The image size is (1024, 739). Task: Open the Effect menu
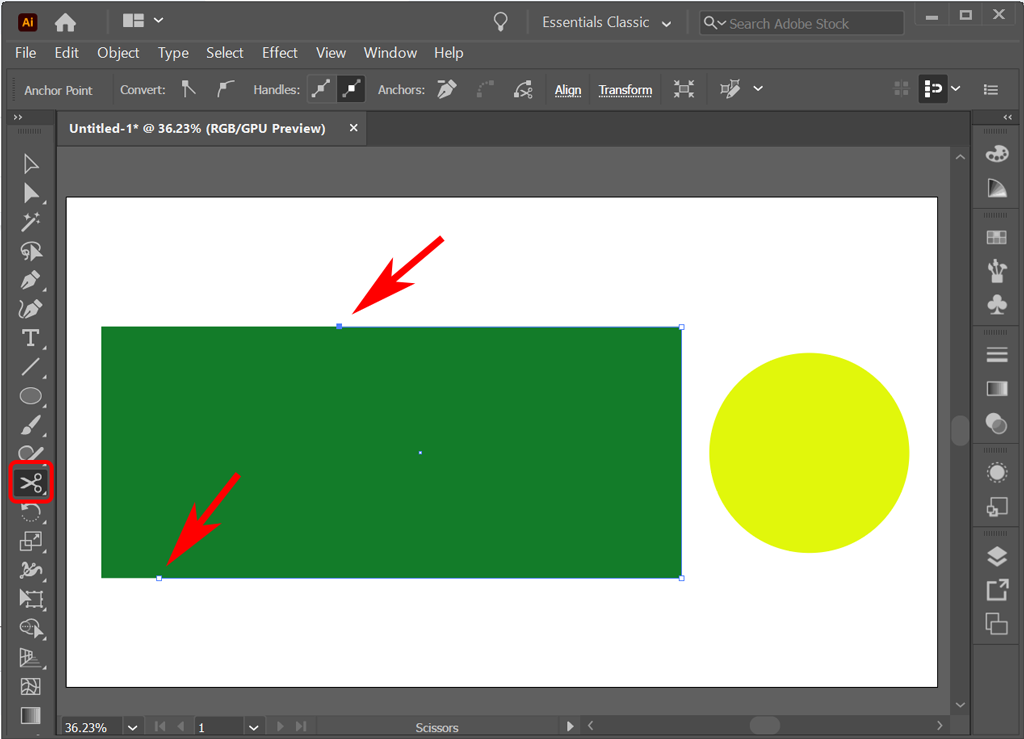pyautogui.click(x=279, y=53)
